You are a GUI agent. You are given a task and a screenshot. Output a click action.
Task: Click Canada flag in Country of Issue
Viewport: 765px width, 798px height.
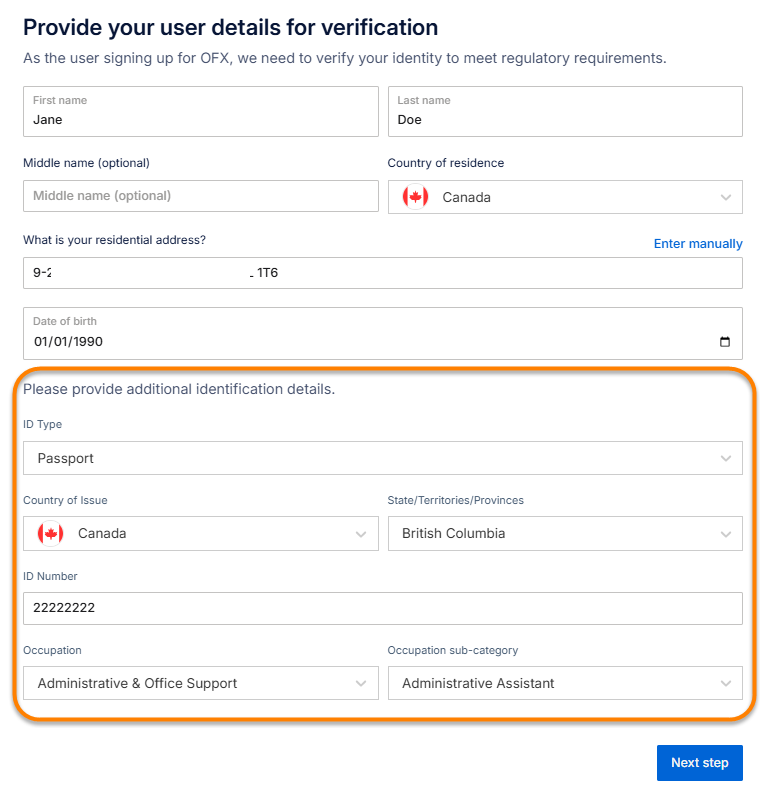[x=50, y=533]
